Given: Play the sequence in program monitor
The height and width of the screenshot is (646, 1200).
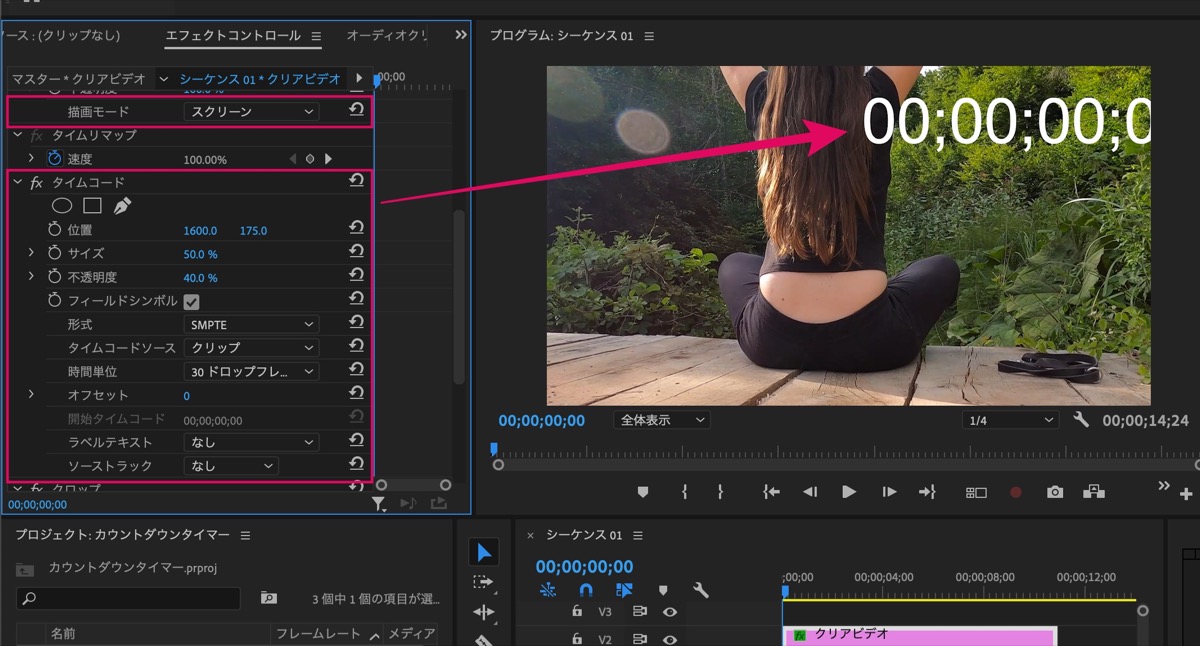Looking at the screenshot, I should pyautogui.click(x=849, y=492).
